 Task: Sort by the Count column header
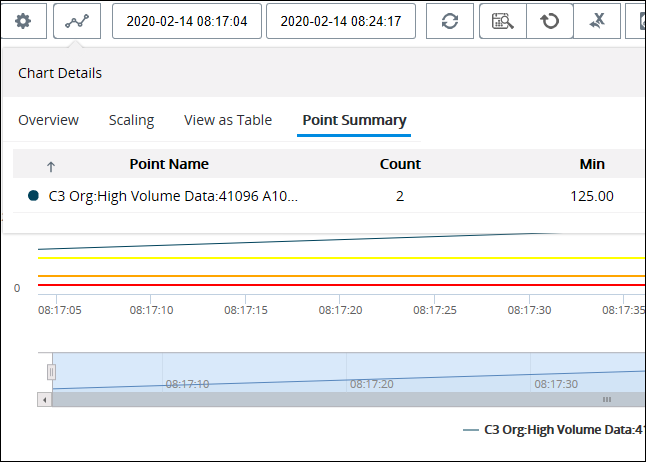(x=400, y=164)
